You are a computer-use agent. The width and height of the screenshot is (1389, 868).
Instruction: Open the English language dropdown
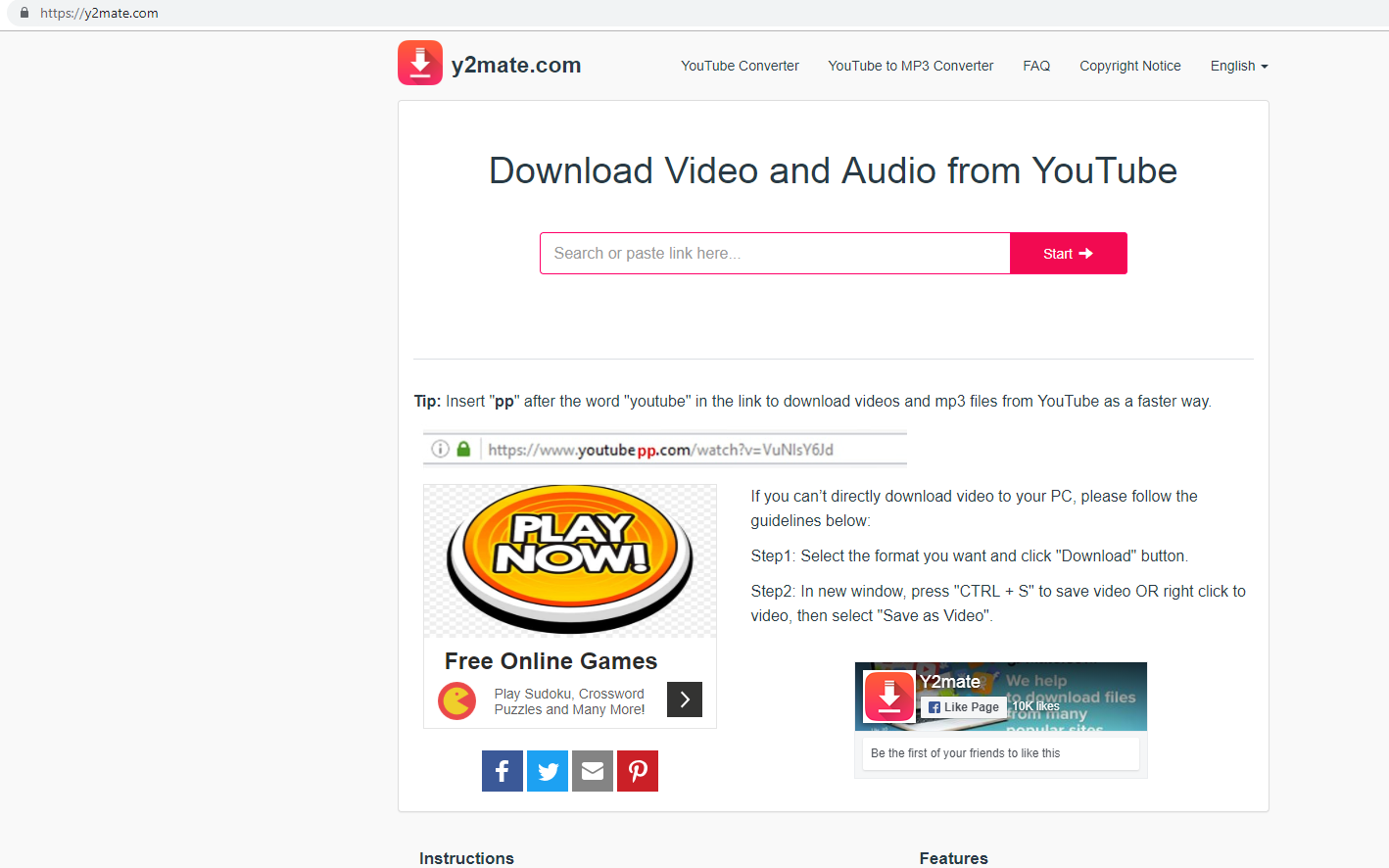(1239, 66)
